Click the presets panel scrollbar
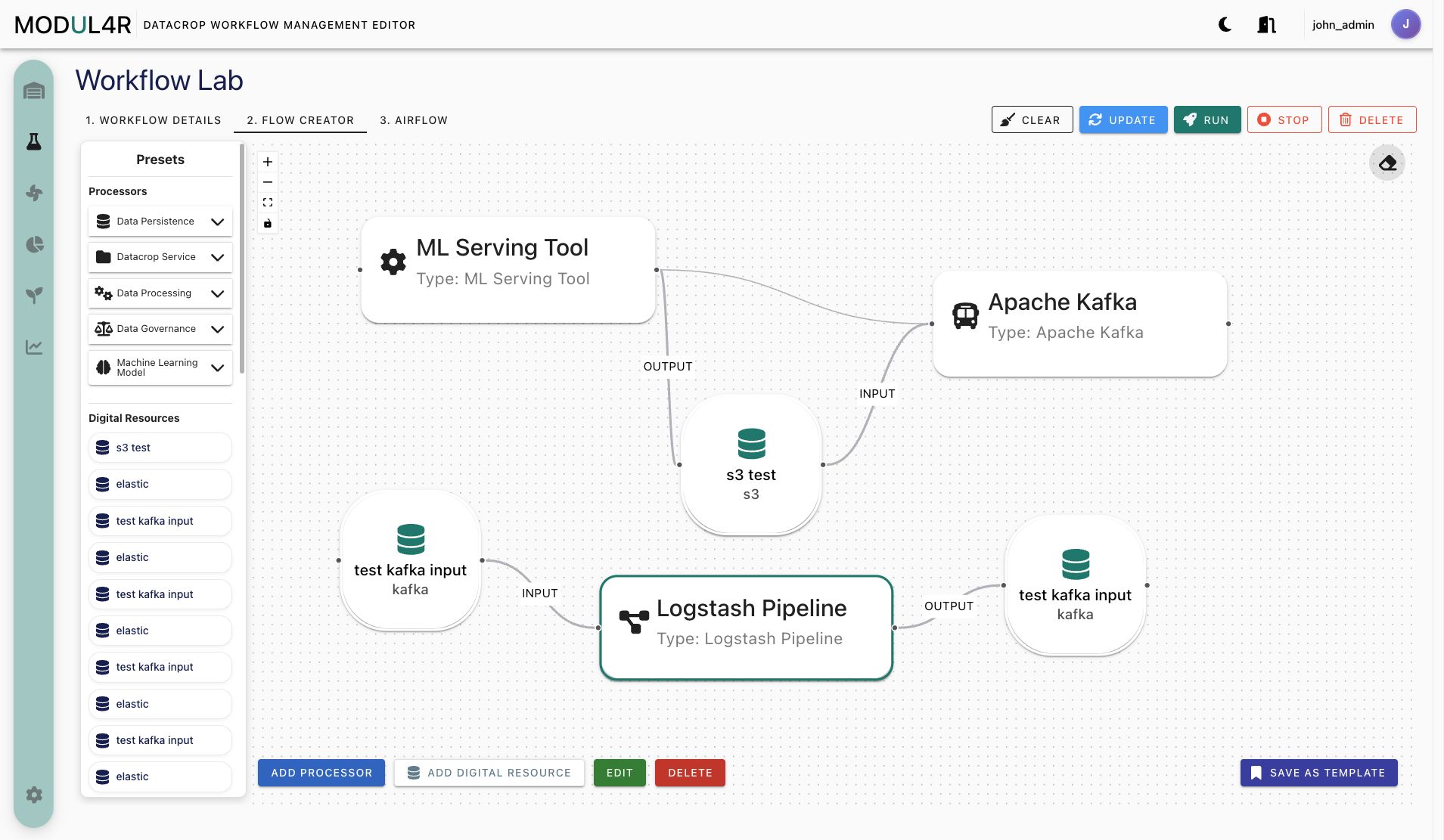Viewport: 1444px width, 840px height. (242, 259)
